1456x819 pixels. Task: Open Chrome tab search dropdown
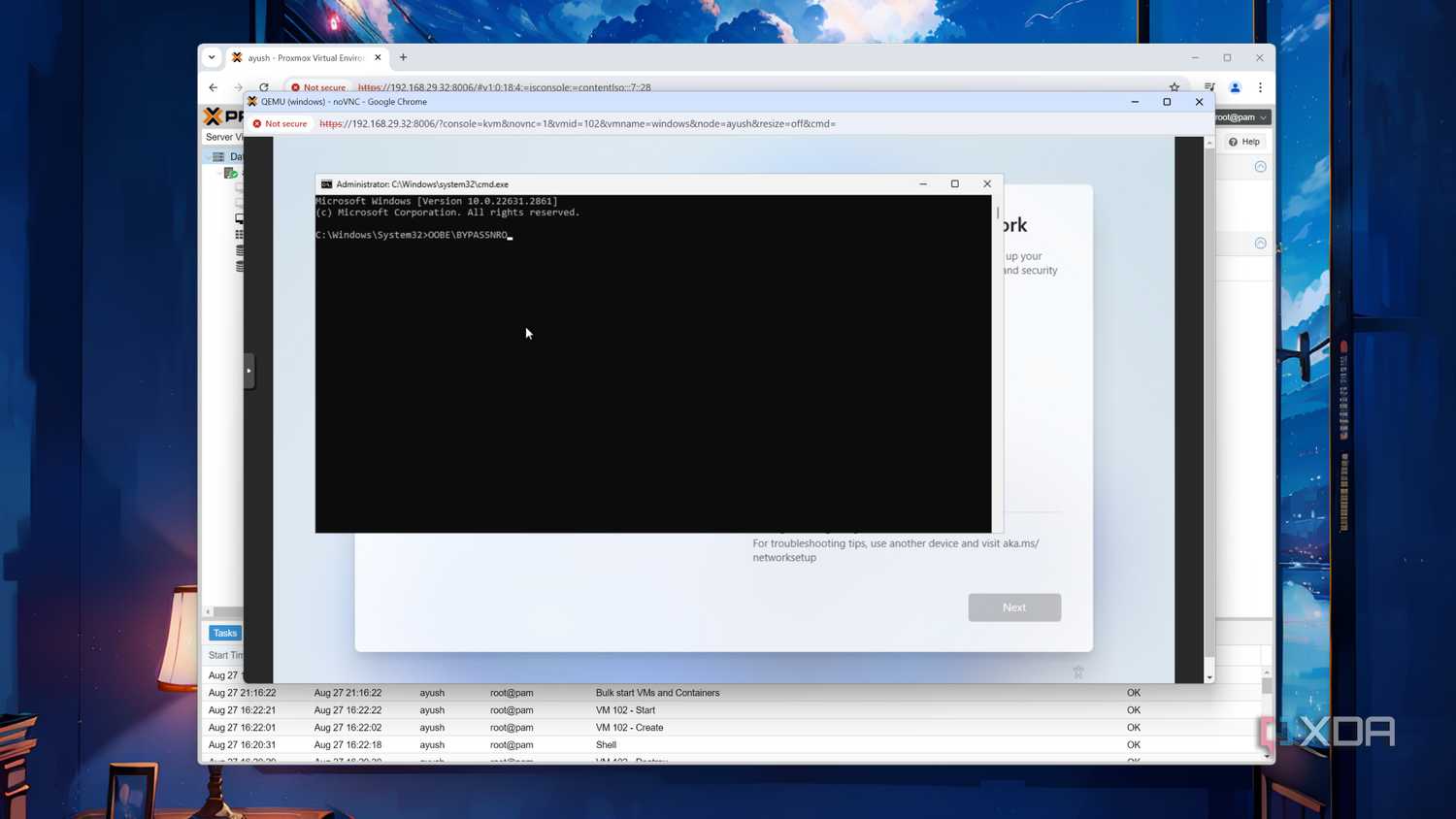click(212, 57)
